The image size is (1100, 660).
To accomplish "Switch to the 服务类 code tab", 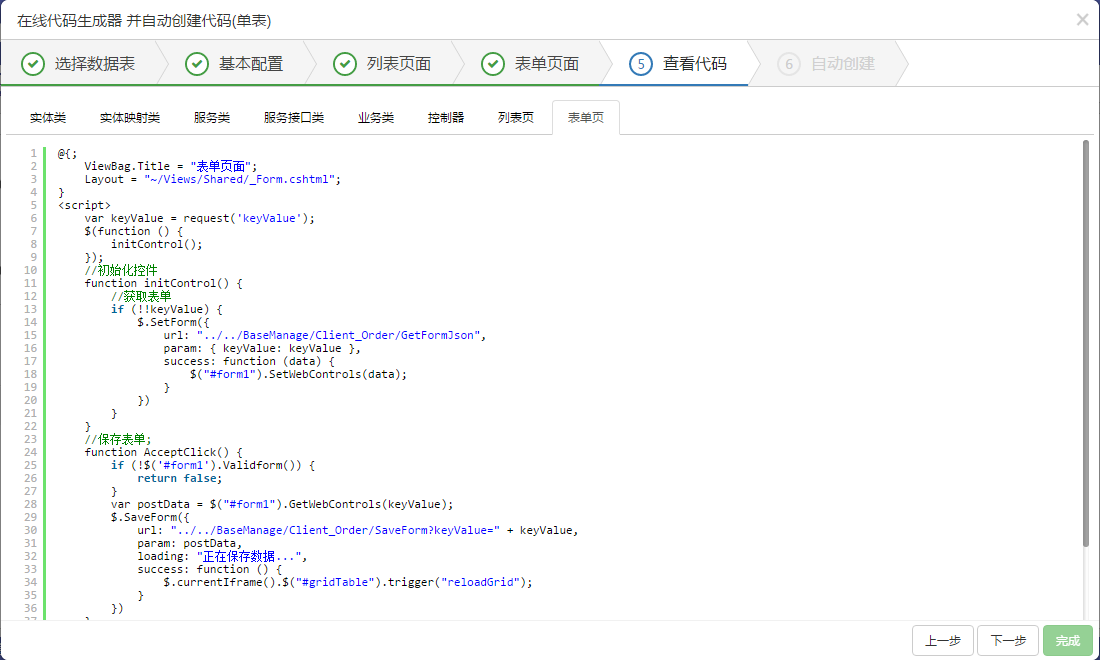I will pos(212,117).
